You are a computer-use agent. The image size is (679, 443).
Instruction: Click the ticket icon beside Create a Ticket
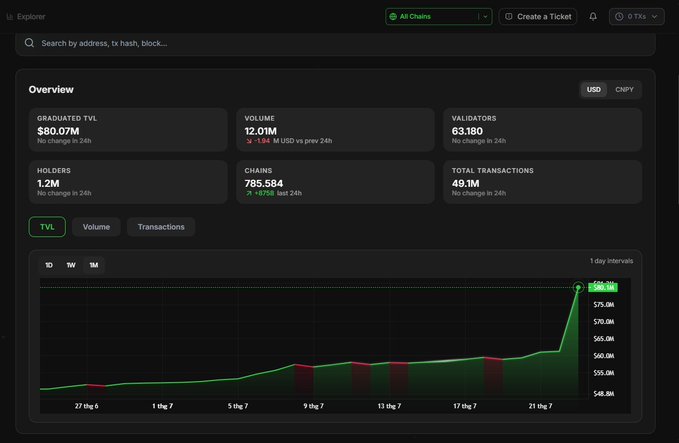coord(509,16)
